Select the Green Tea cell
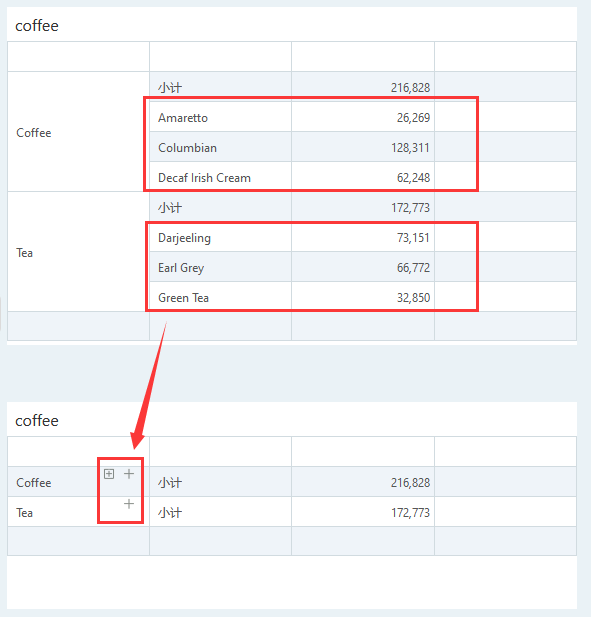This screenshot has width=591, height=617. tap(220, 297)
